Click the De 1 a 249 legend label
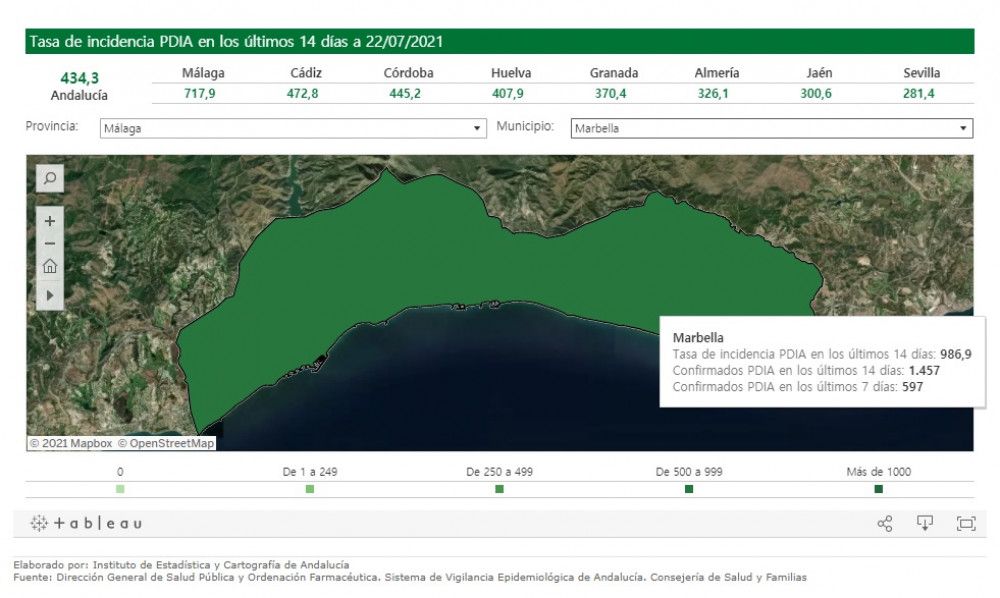This screenshot has width=1000, height=598. click(310, 472)
